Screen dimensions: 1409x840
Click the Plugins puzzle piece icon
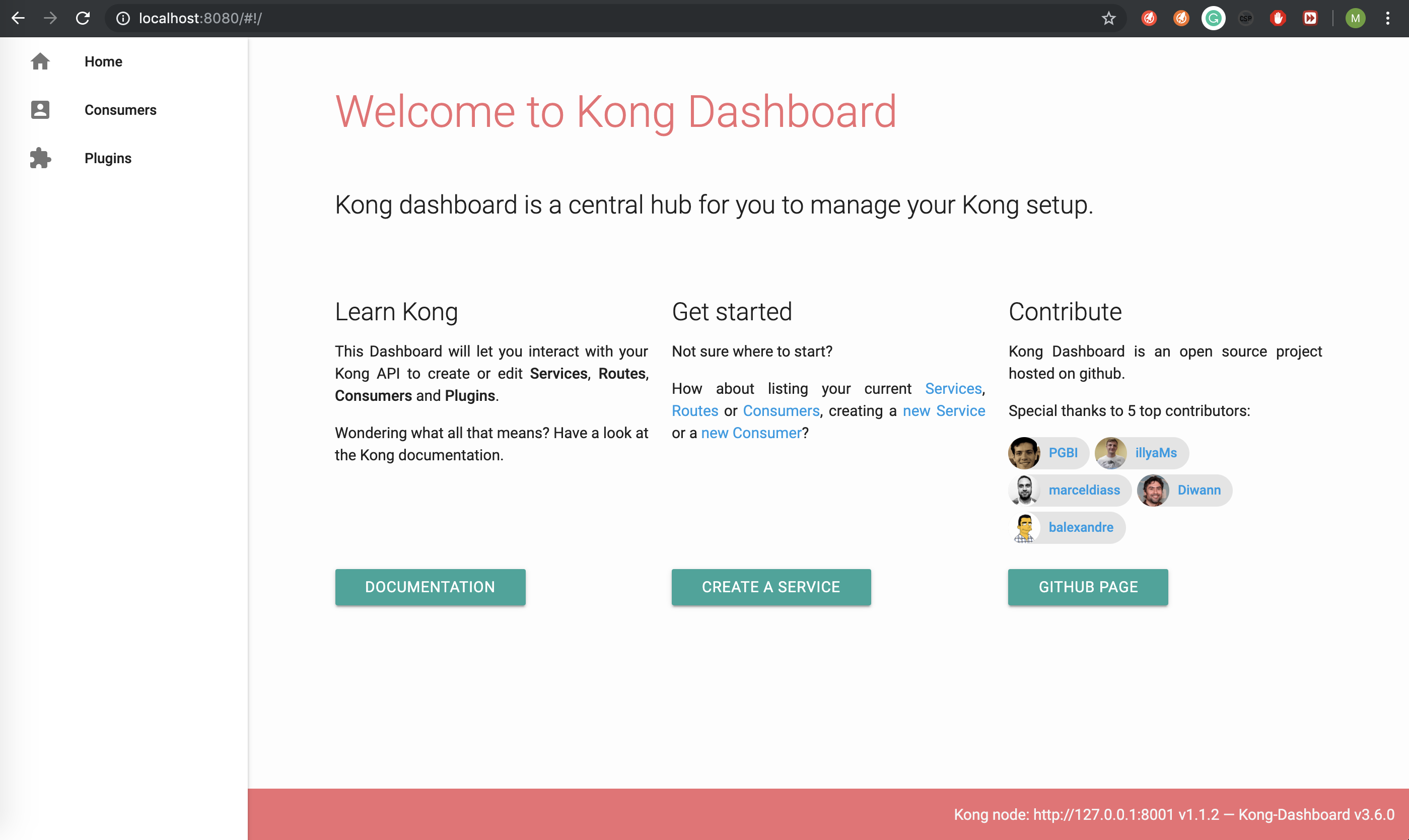click(x=40, y=158)
